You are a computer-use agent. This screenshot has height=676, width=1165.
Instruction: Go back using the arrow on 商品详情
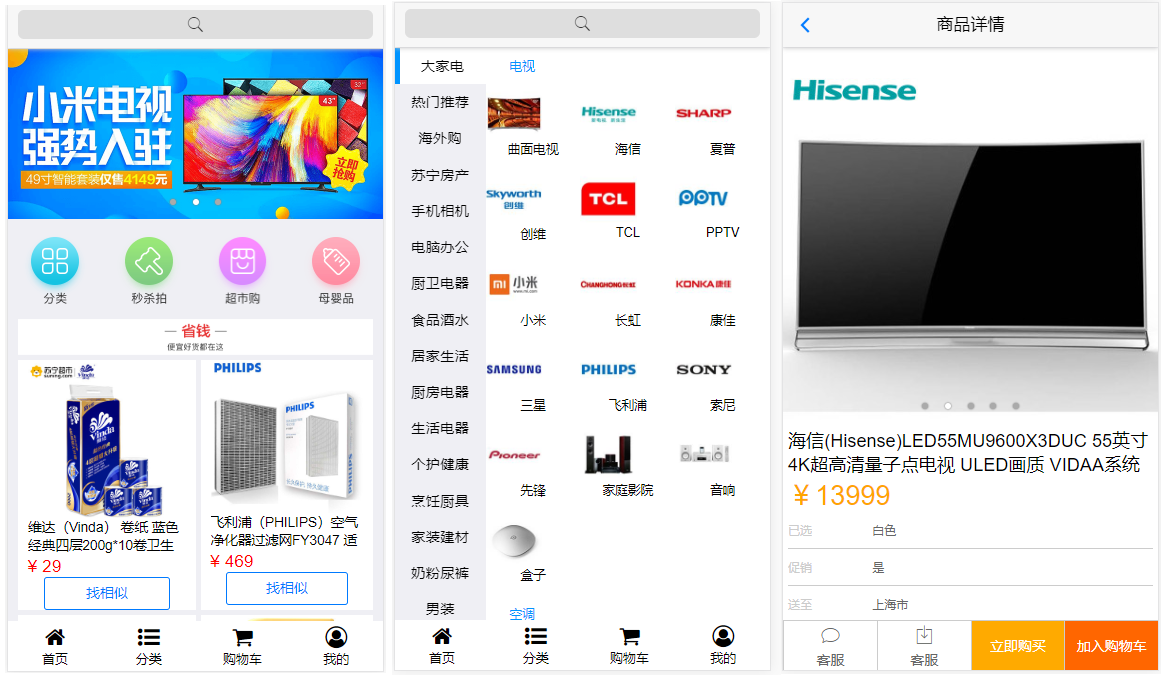tap(805, 25)
